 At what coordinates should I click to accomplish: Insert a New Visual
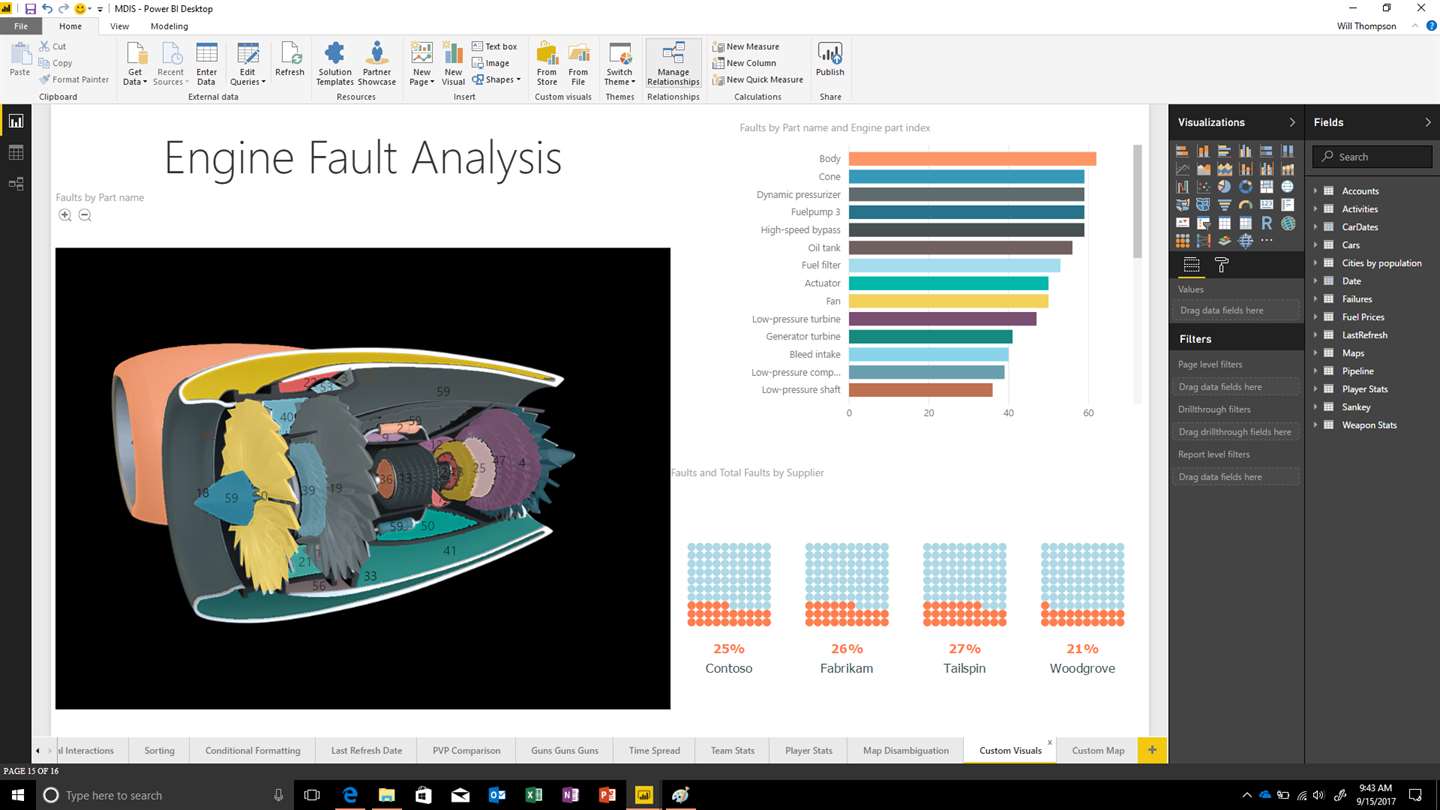453,64
